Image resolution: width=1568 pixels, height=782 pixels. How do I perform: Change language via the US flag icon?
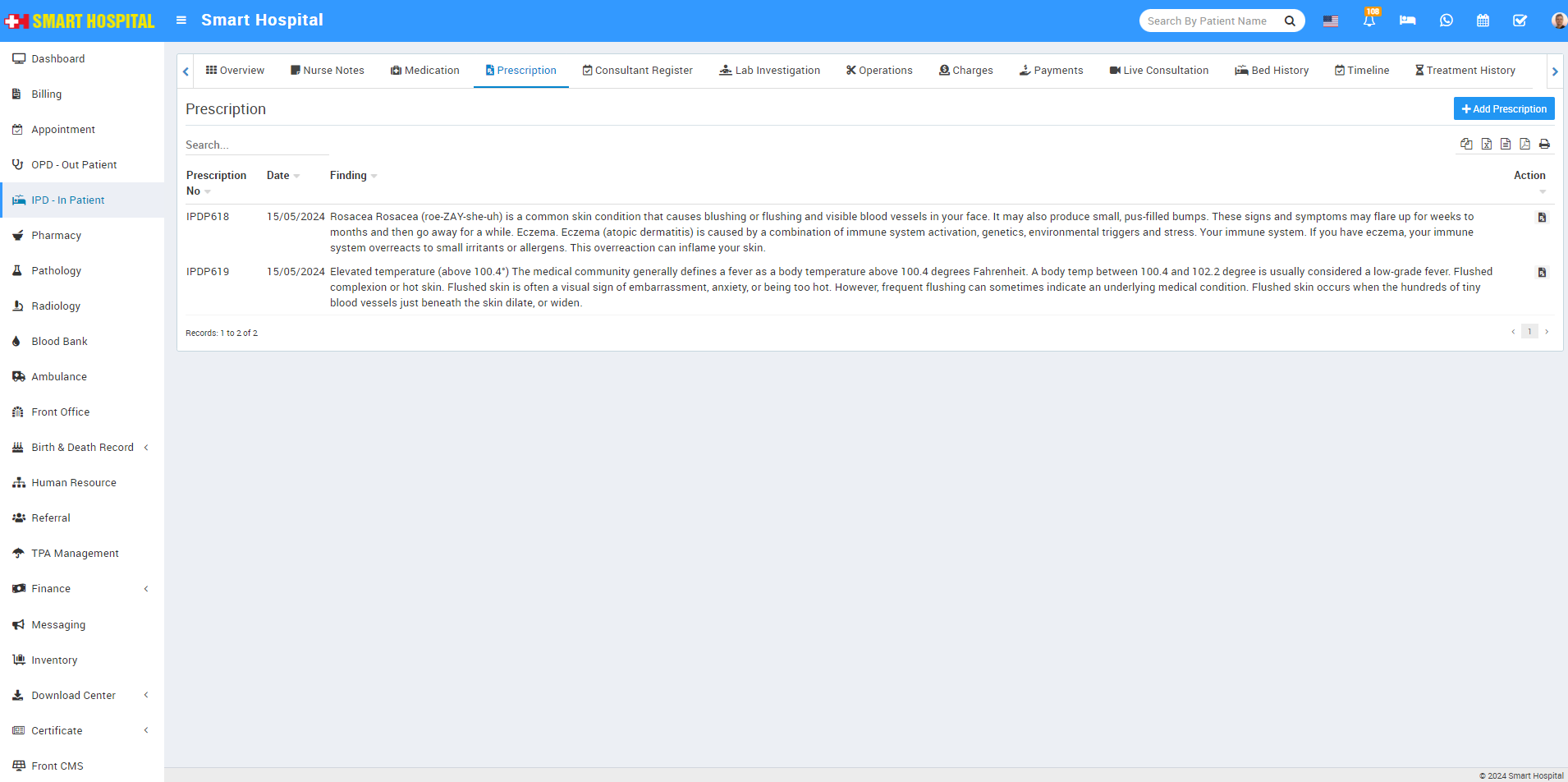coord(1331,21)
